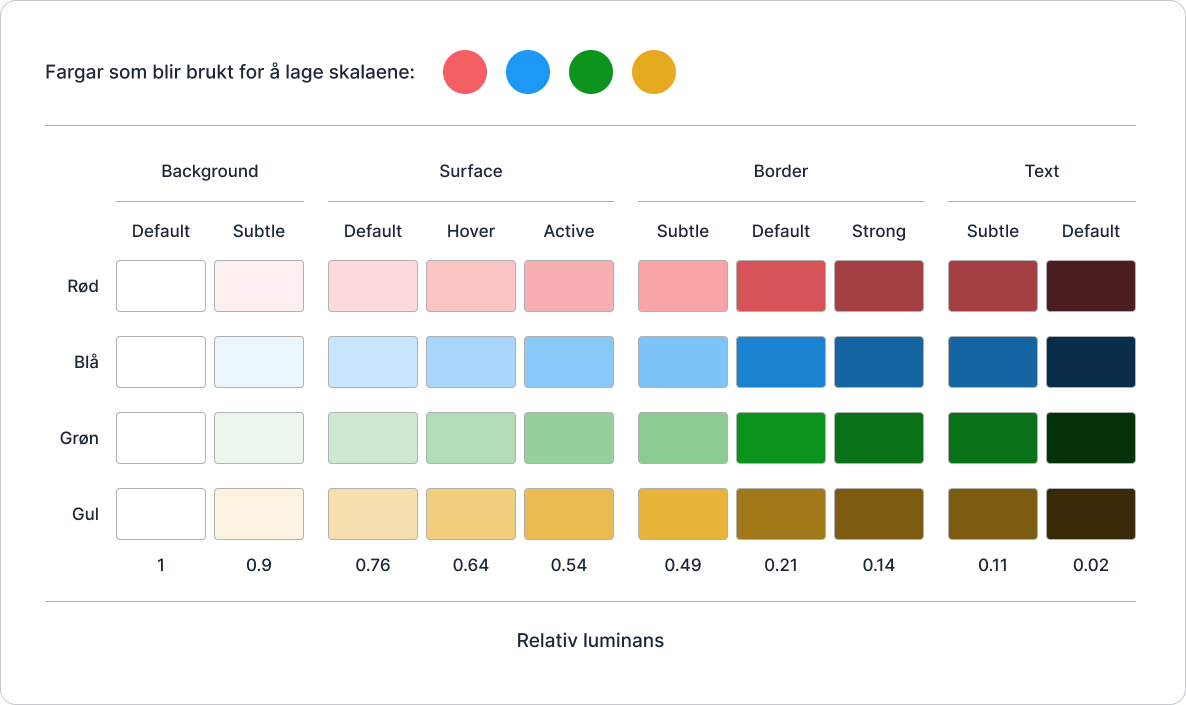Select the Blå Surface Active swatch
The height and width of the screenshot is (705, 1186).
pyautogui.click(x=569, y=362)
